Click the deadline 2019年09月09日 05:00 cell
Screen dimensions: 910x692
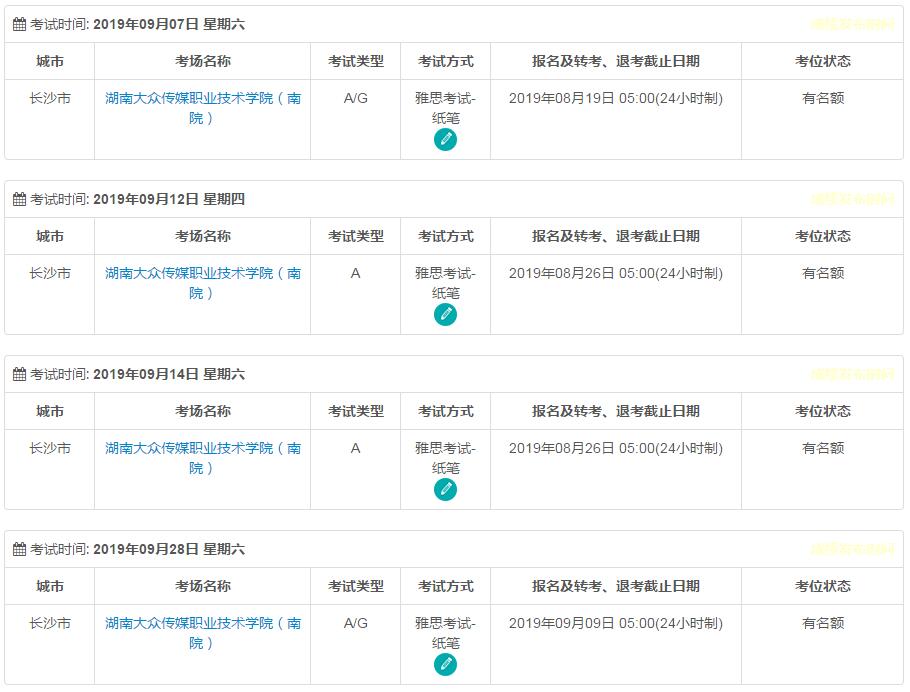(615, 623)
